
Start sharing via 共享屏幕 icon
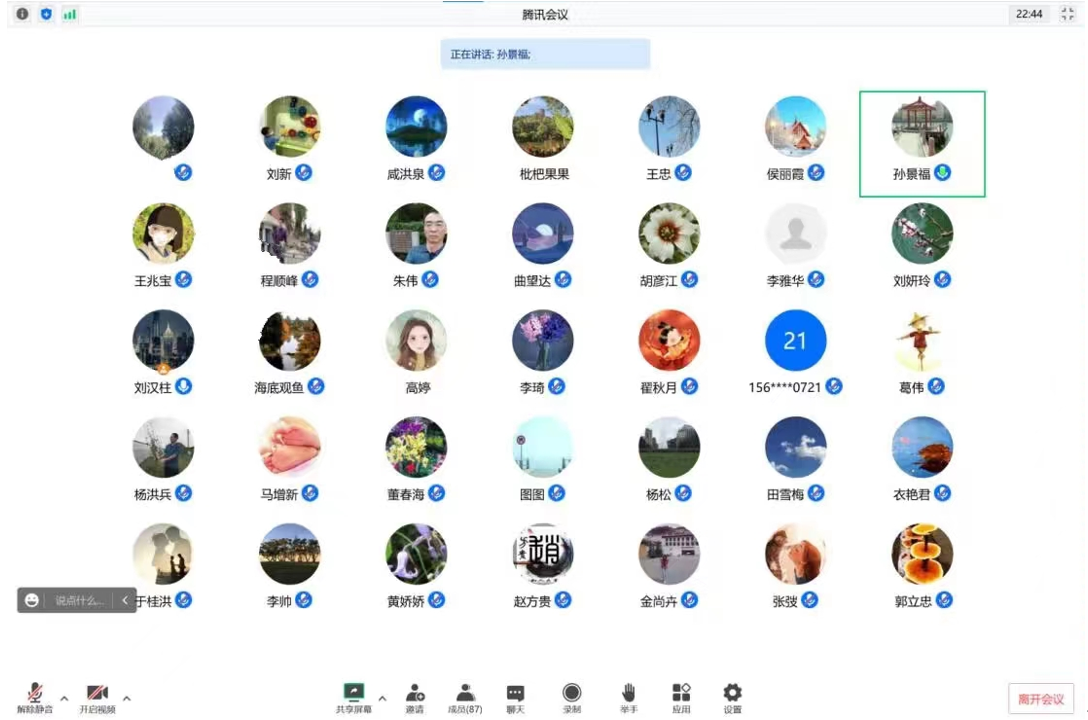pyautogui.click(x=354, y=698)
